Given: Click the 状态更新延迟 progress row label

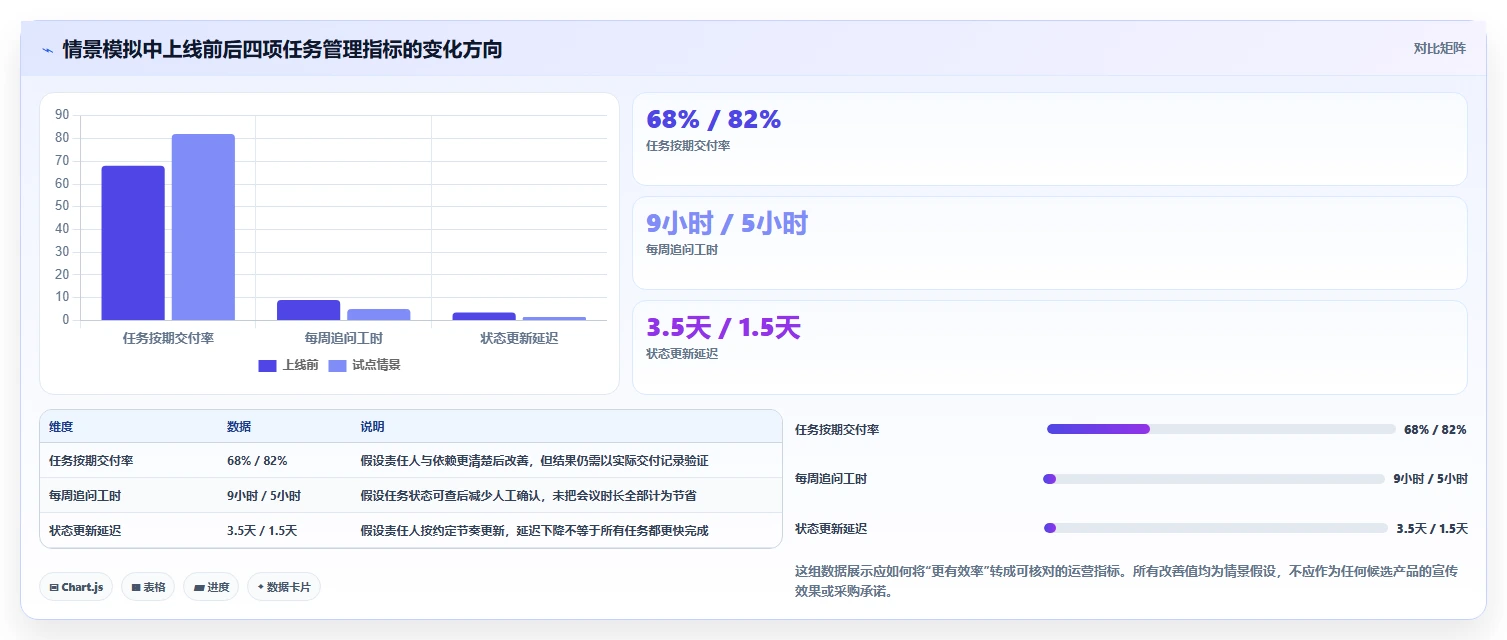Looking at the screenshot, I should pos(831,528).
